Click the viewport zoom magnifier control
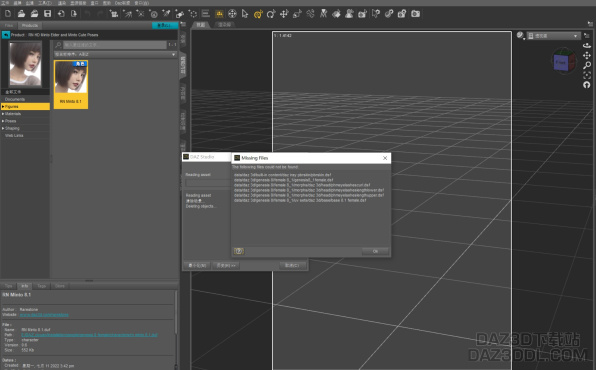 pyautogui.click(x=587, y=65)
